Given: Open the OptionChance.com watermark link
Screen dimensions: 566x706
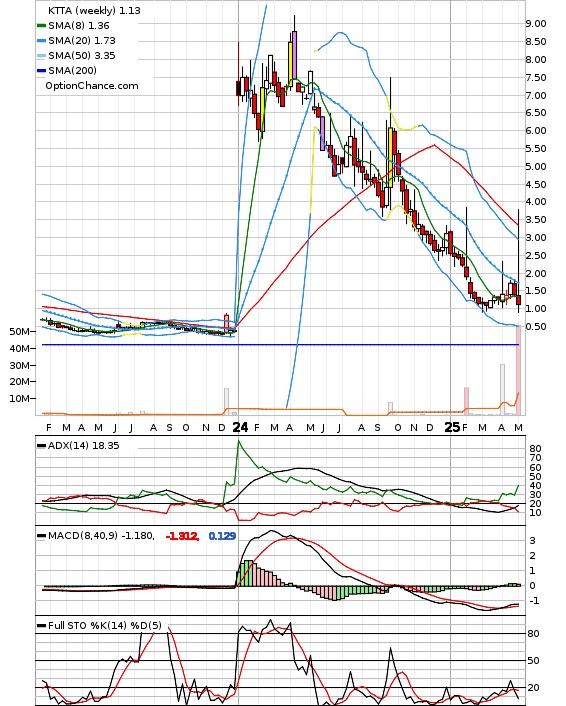Looking at the screenshot, I should 92,86.
